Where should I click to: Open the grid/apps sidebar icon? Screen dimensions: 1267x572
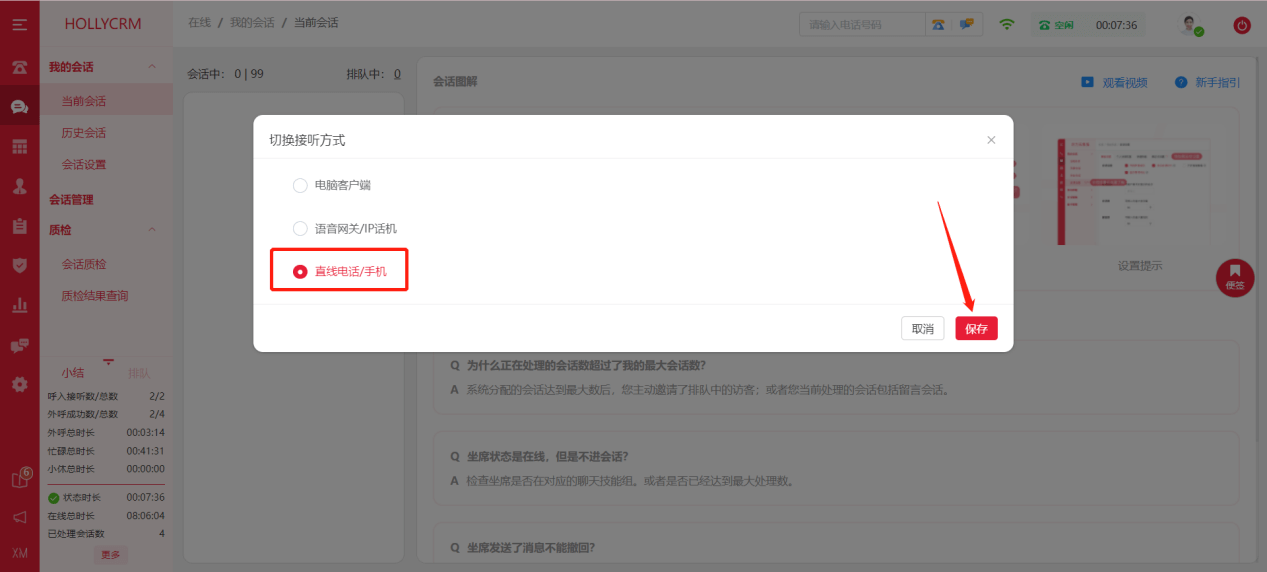tap(19, 146)
